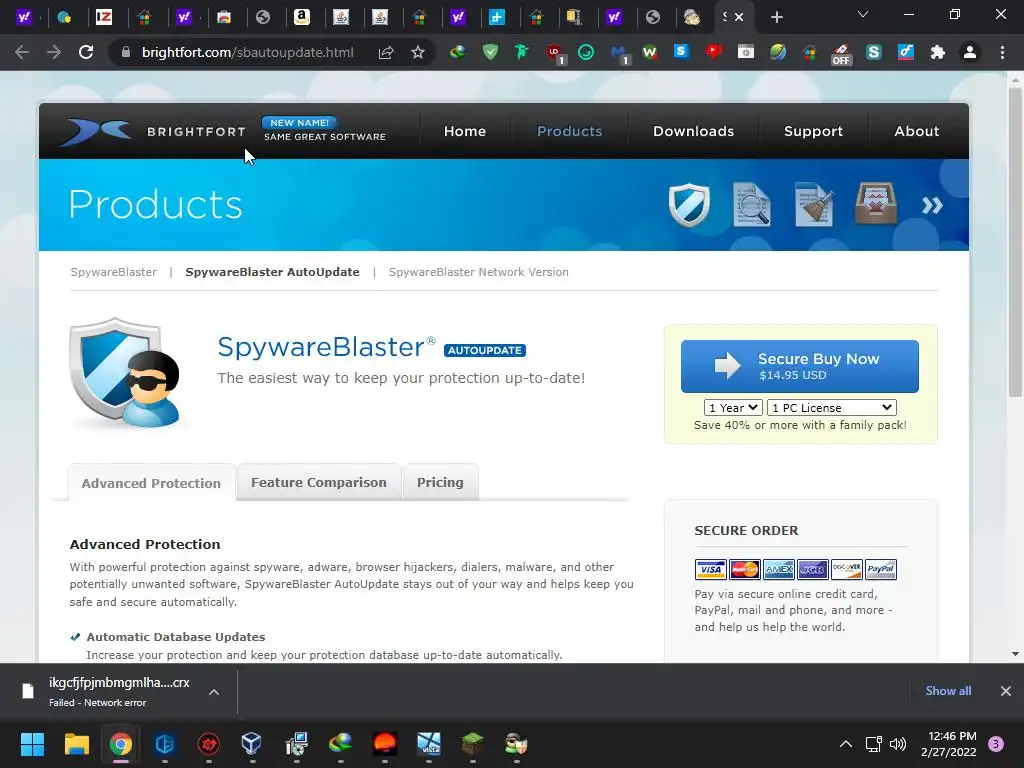1024x768 pixels.
Task: Open the Extensions puzzle menu
Action: pyautogui.click(x=938, y=52)
